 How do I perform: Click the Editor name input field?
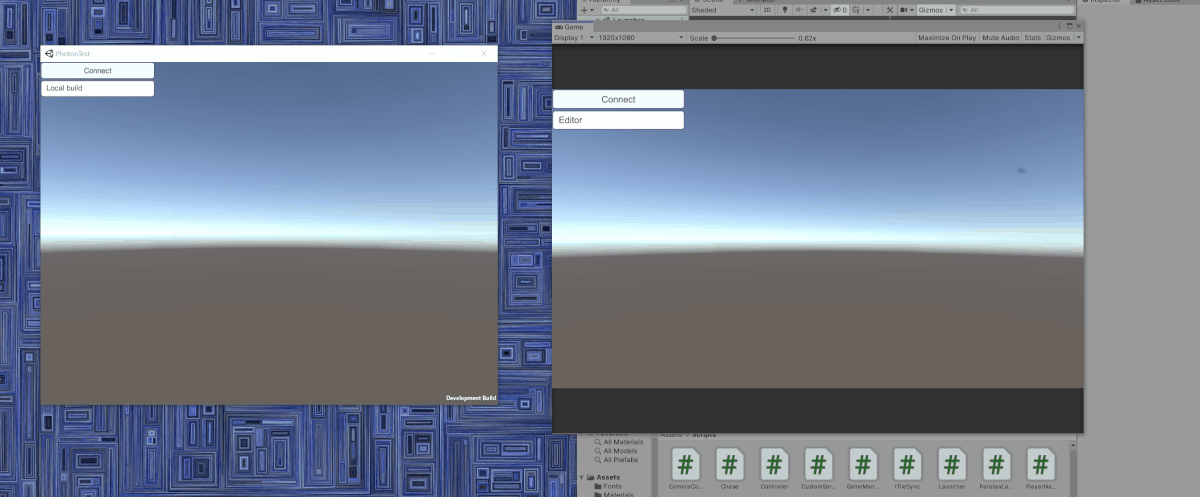click(618, 120)
